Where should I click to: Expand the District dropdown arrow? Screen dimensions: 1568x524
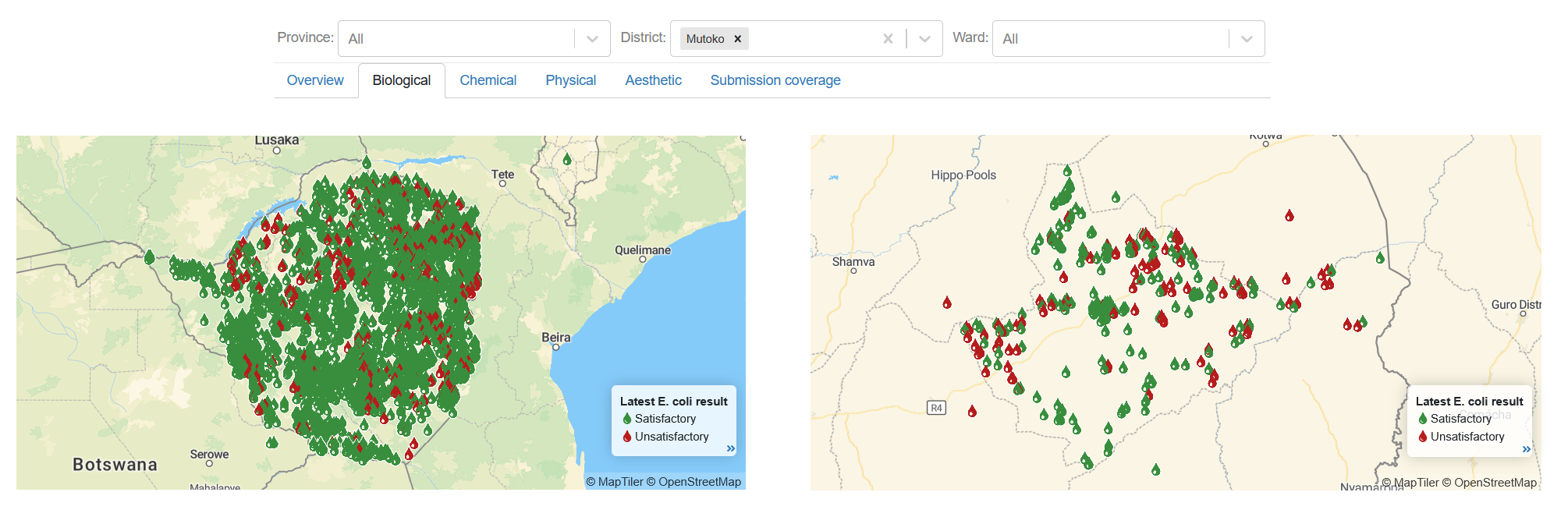[924, 39]
